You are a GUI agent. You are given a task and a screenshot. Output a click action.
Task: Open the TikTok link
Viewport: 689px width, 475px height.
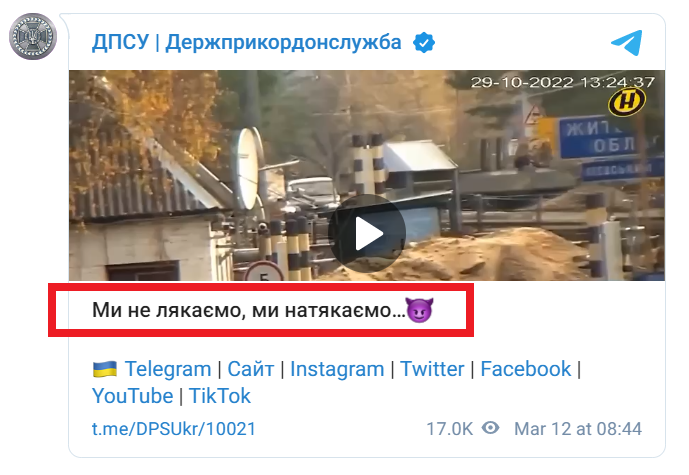pyautogui.click(x=220, y=396)
